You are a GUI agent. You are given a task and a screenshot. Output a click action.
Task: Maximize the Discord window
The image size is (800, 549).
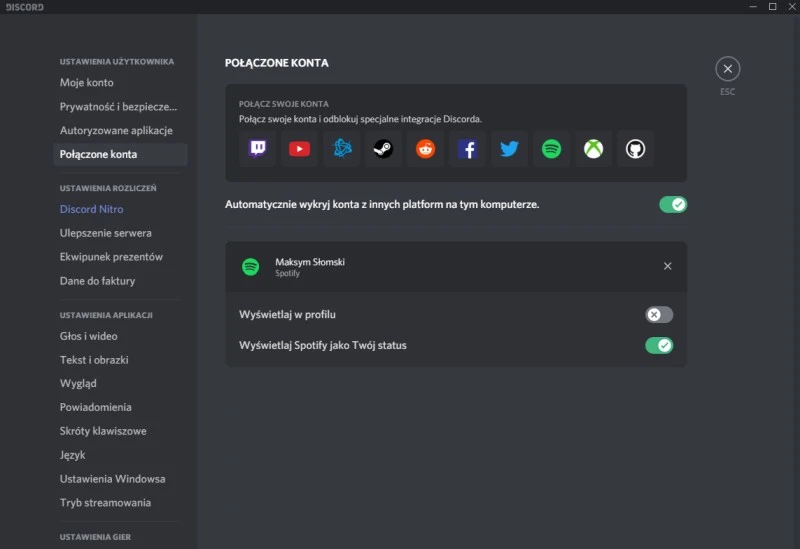(772, 7)
